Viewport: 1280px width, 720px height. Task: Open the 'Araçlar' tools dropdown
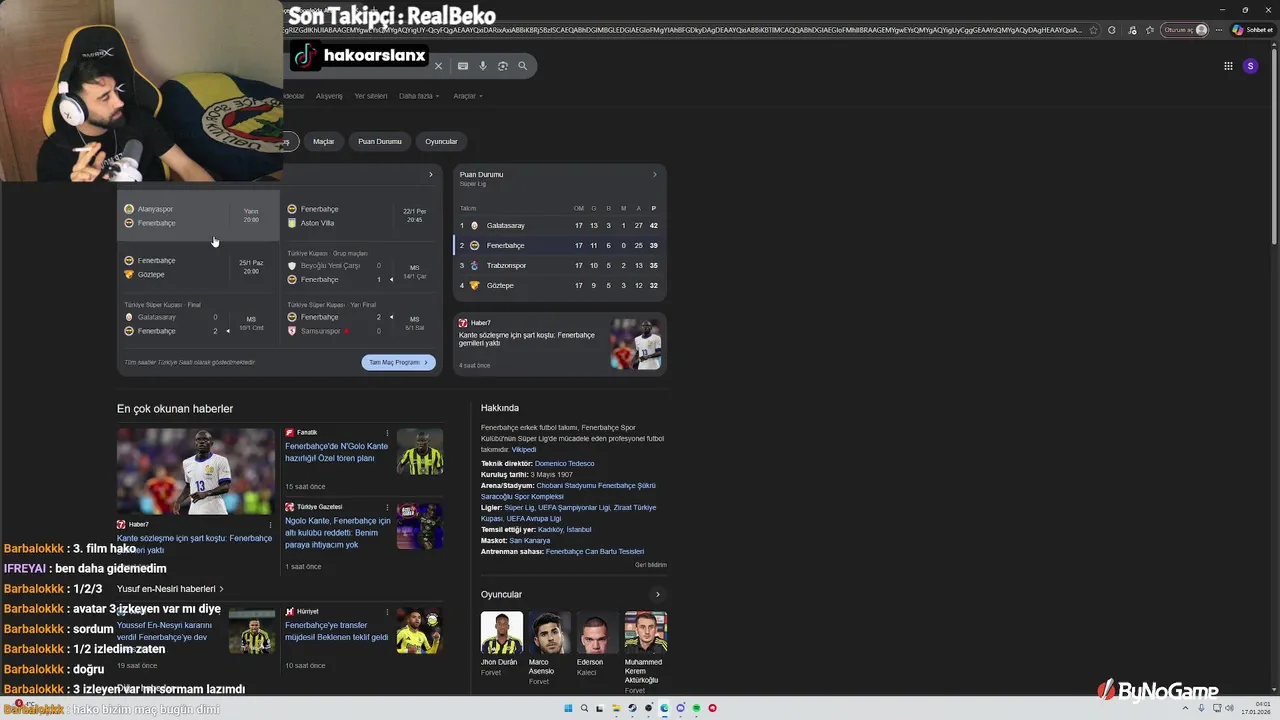[x=468, y=96]
